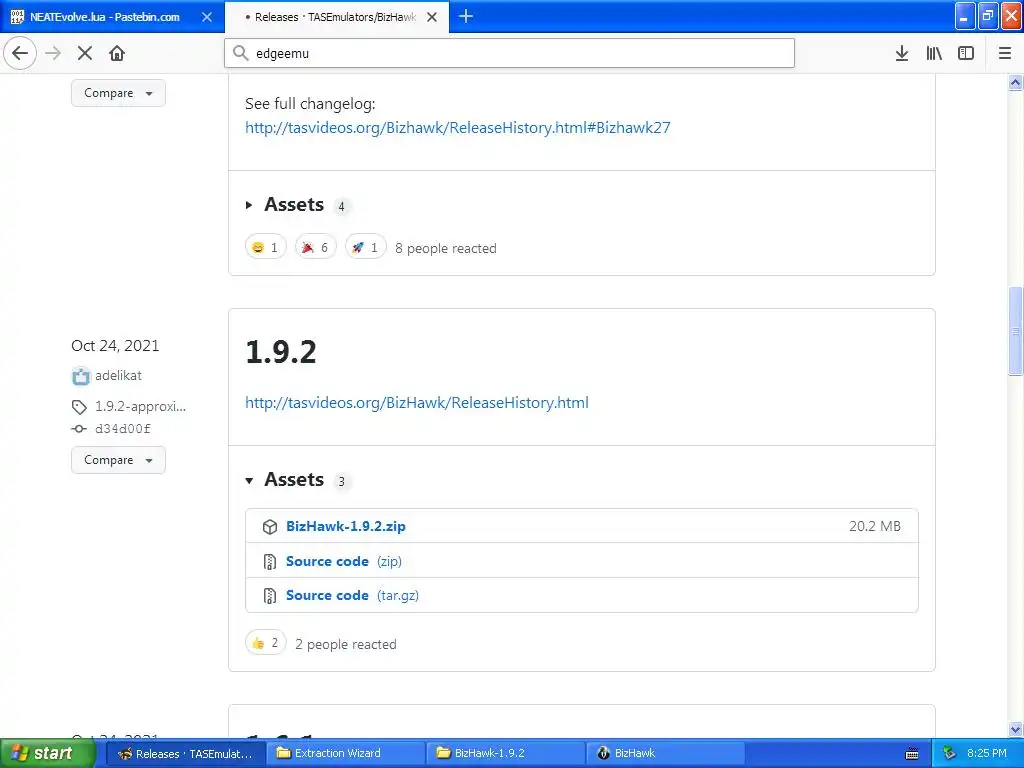Open the 1.9.2 ReleaseHistory.html link

coord(417,402)
